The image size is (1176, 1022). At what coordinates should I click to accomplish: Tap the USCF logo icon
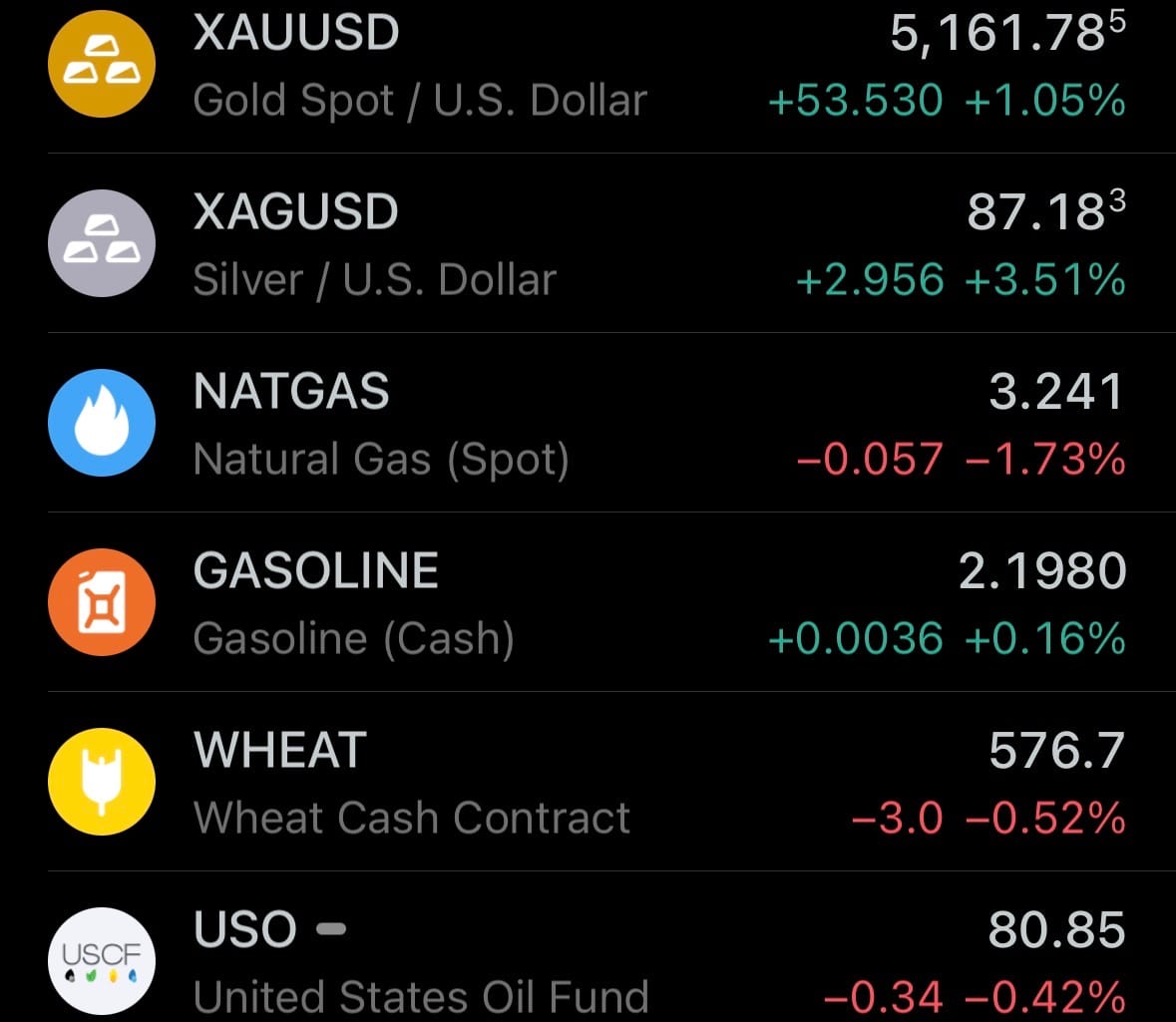click(x=102, y=960)
